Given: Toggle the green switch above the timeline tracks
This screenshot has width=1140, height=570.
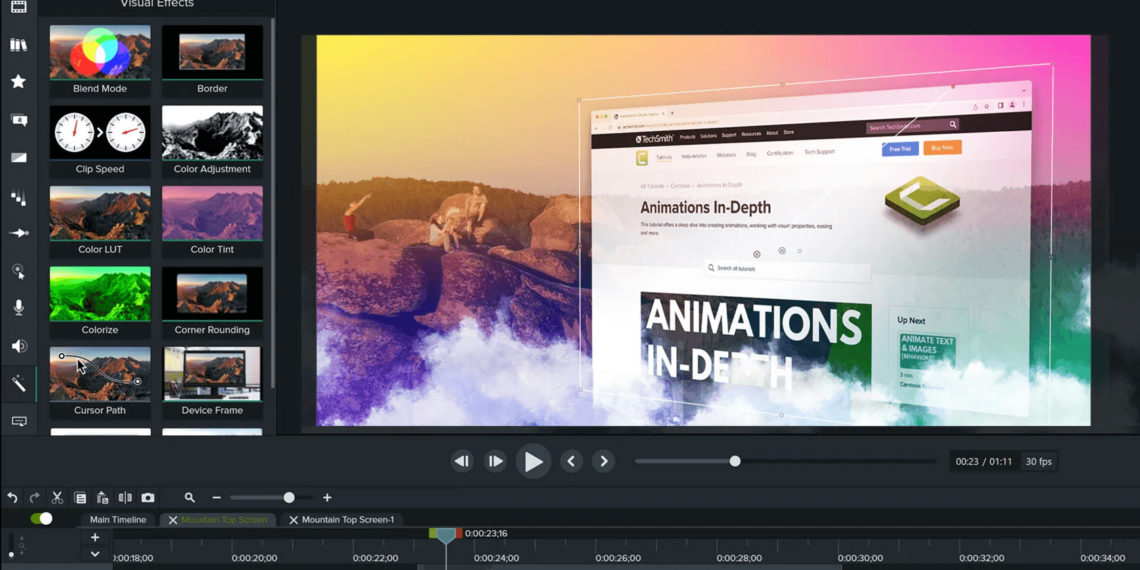Looking at the screenshot, I should click(x=41, y=518).
